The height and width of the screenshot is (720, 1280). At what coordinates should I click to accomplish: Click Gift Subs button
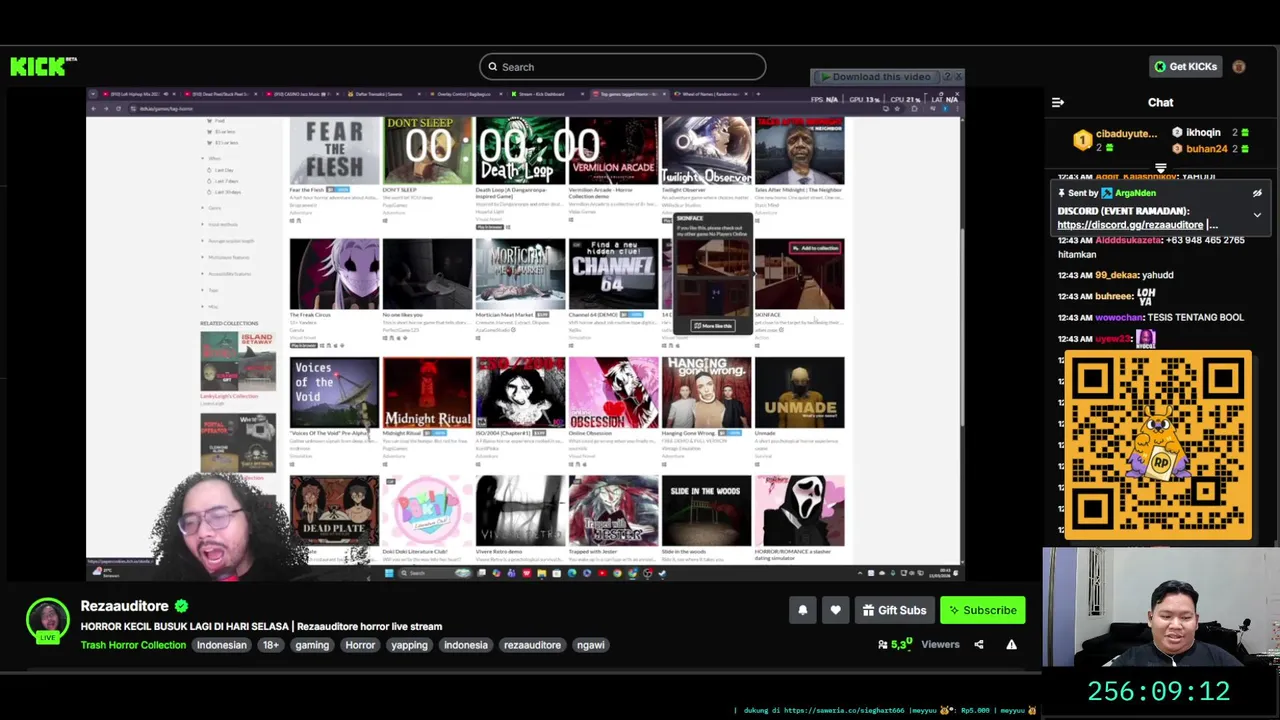point(894,610)
